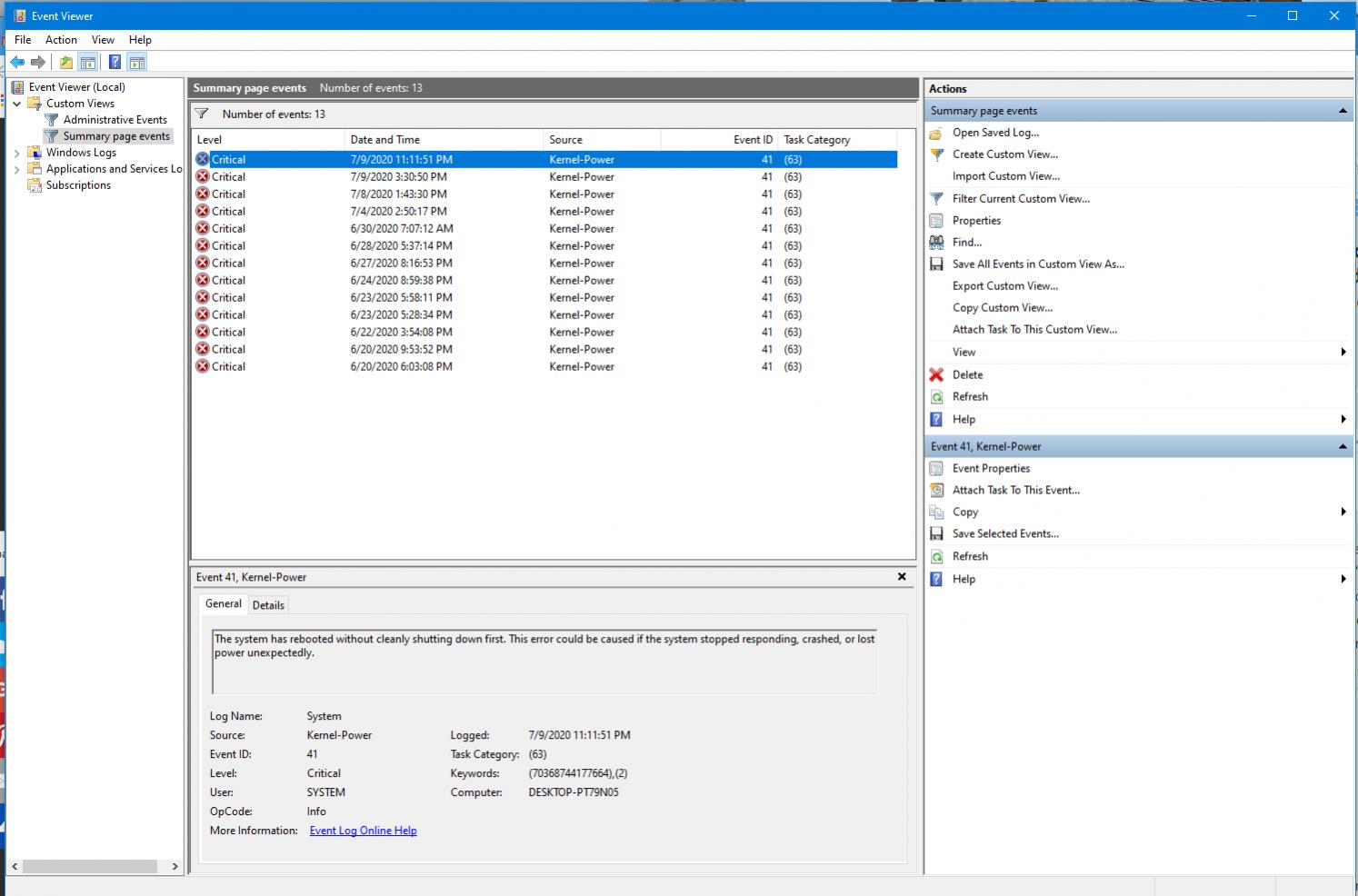Click Save Selected Events disk icon
Image resolution: width=1358 pixels, height=896 pixels.
(936, 534)
